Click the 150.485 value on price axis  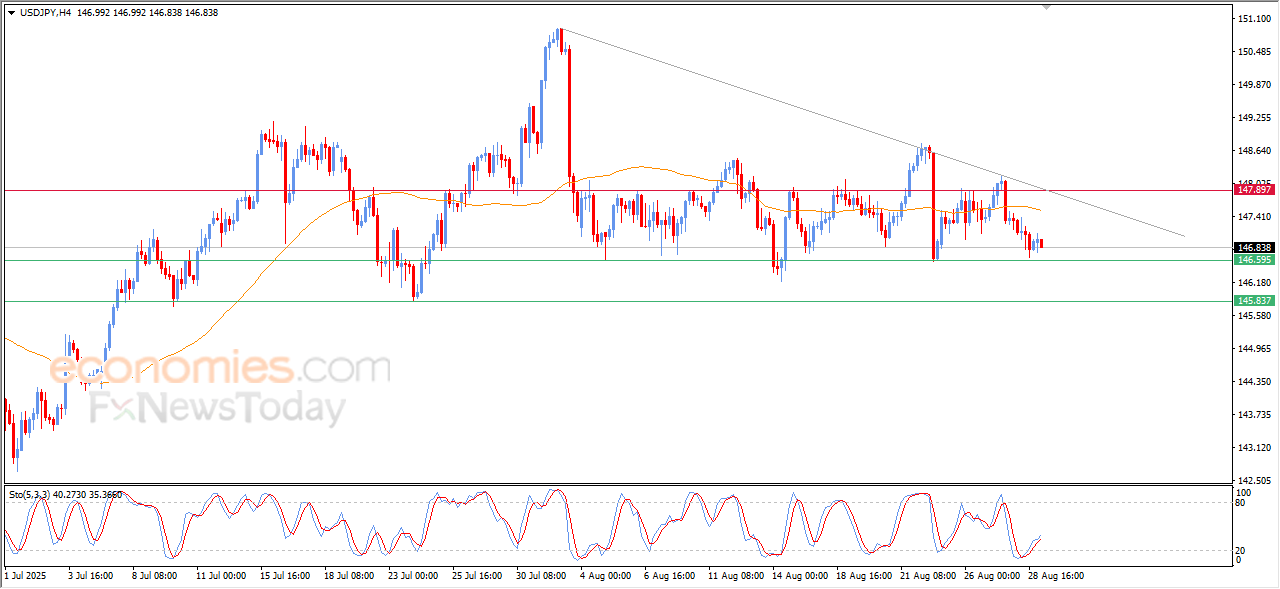1254,52
